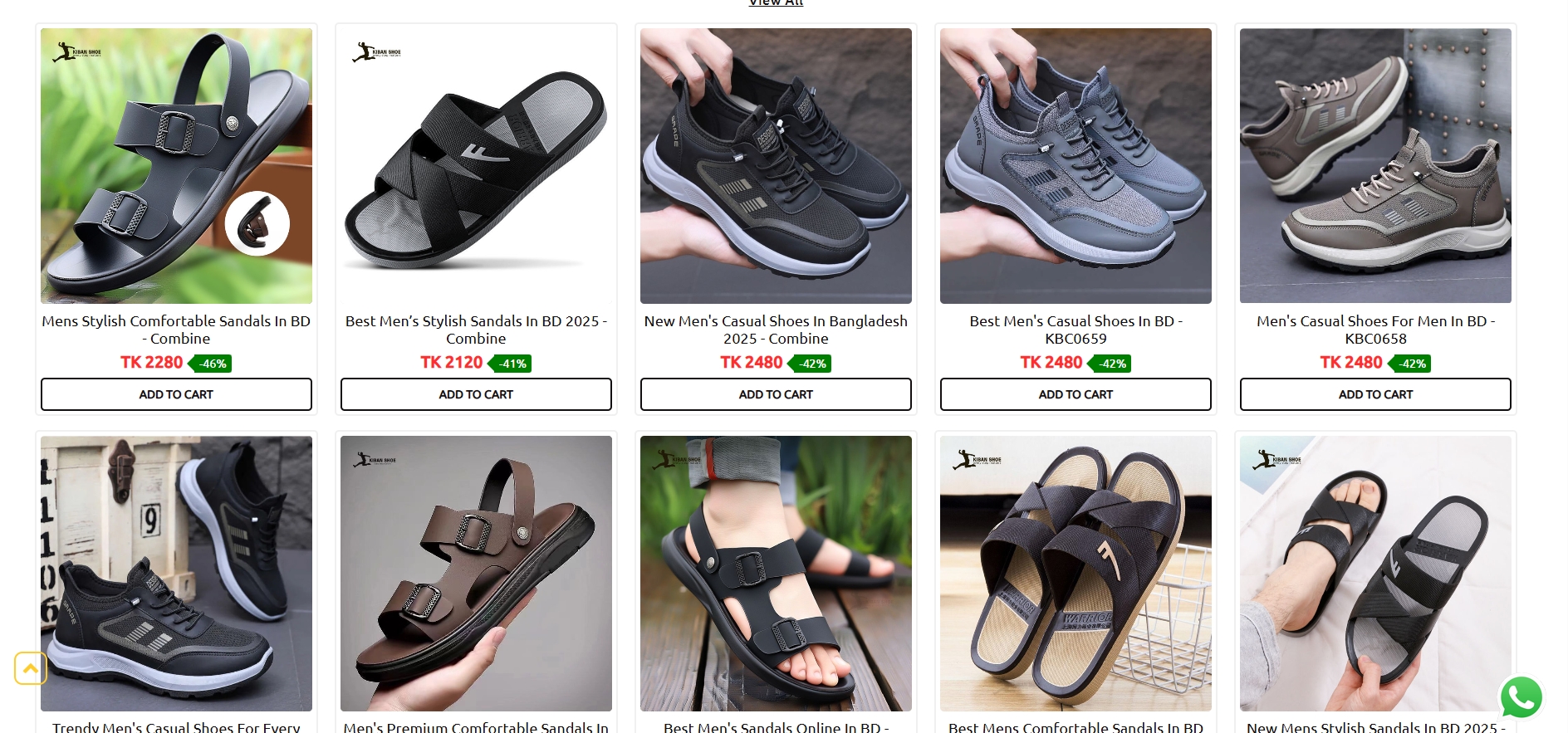View the brown leather sandal product image

(476, 574)
